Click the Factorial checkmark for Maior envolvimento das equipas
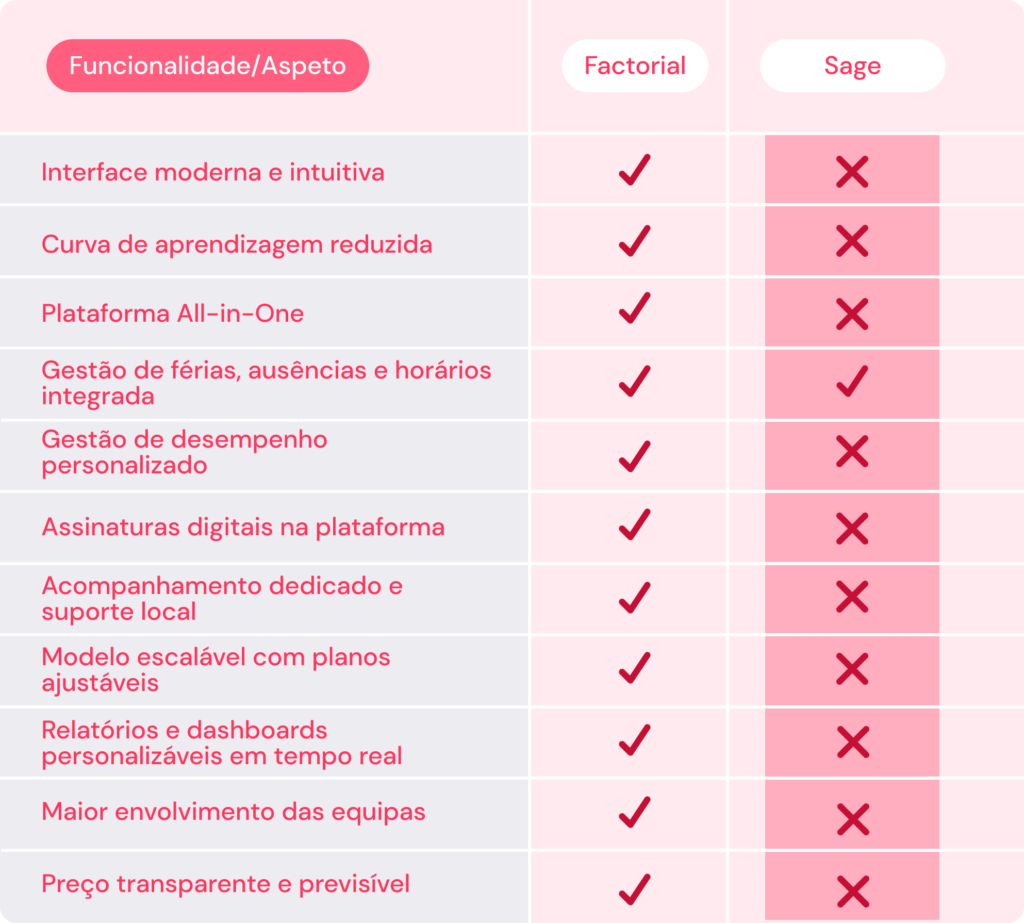 point(635,812)
